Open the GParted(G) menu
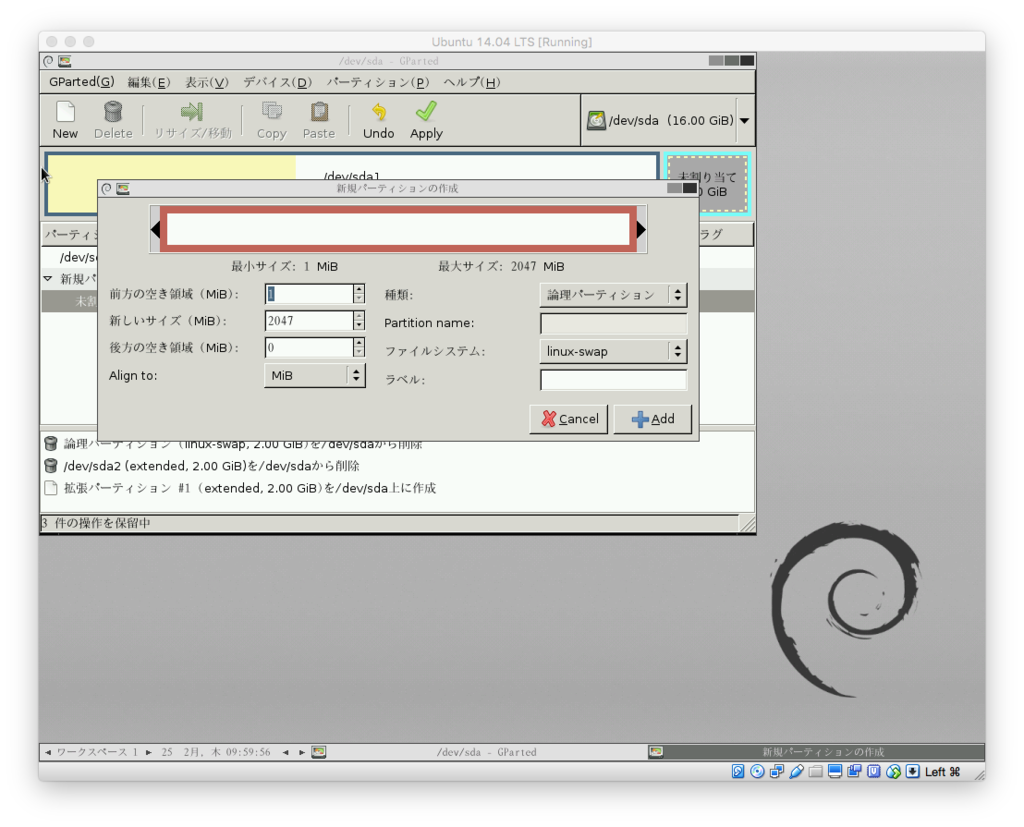1024x827 pixels. (x=82, y=82)
